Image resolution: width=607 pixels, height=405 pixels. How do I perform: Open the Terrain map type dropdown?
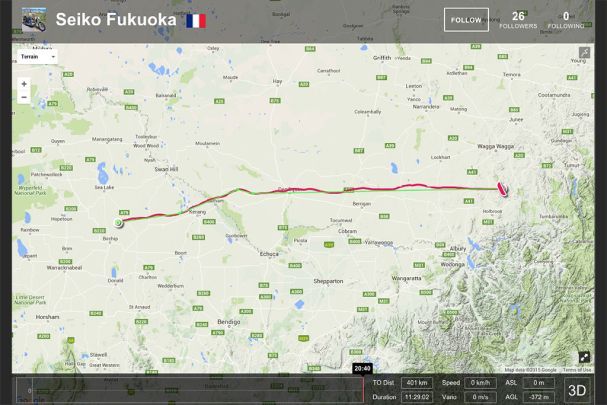(38, 57)
